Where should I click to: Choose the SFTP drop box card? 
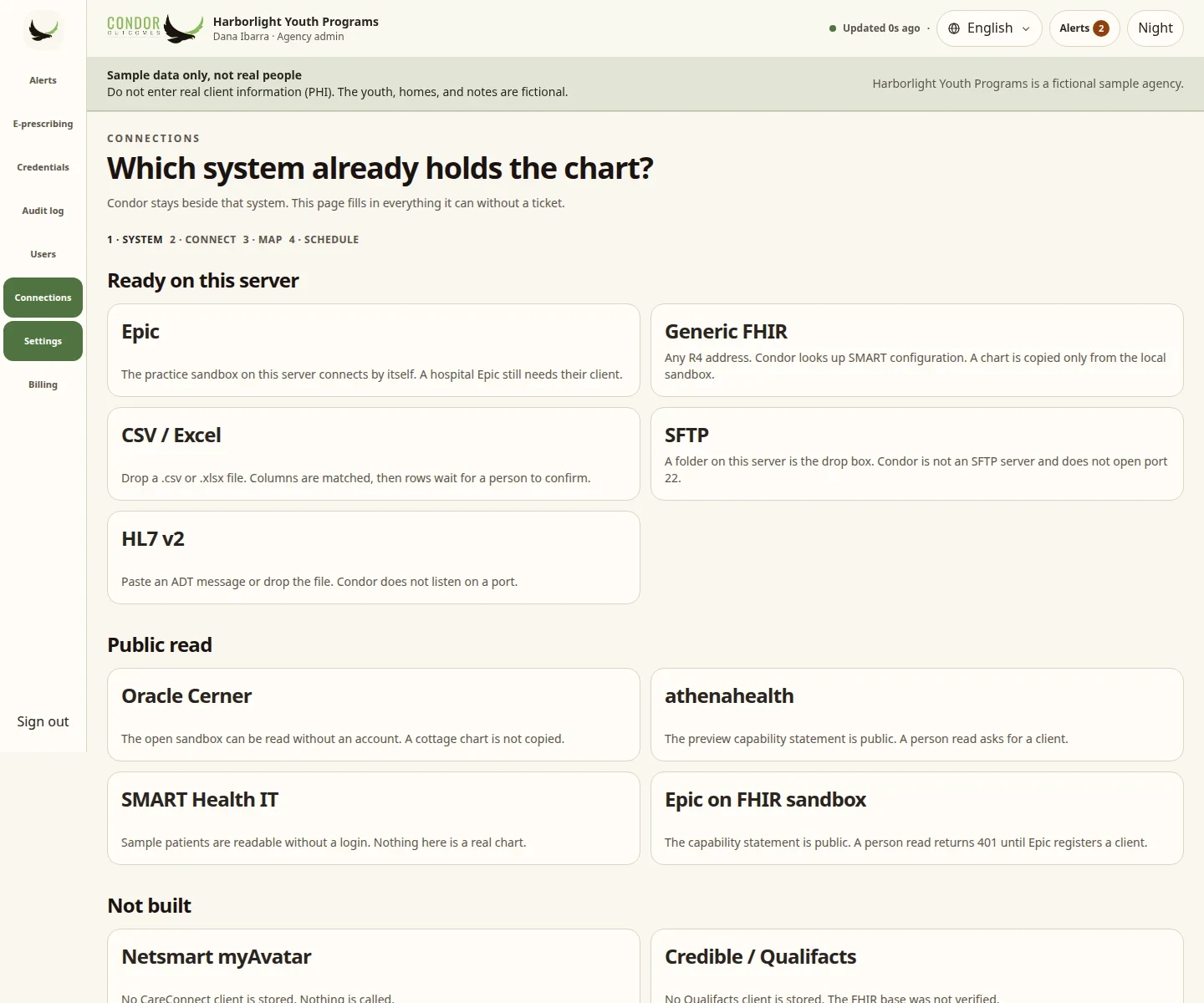[917, 454]
